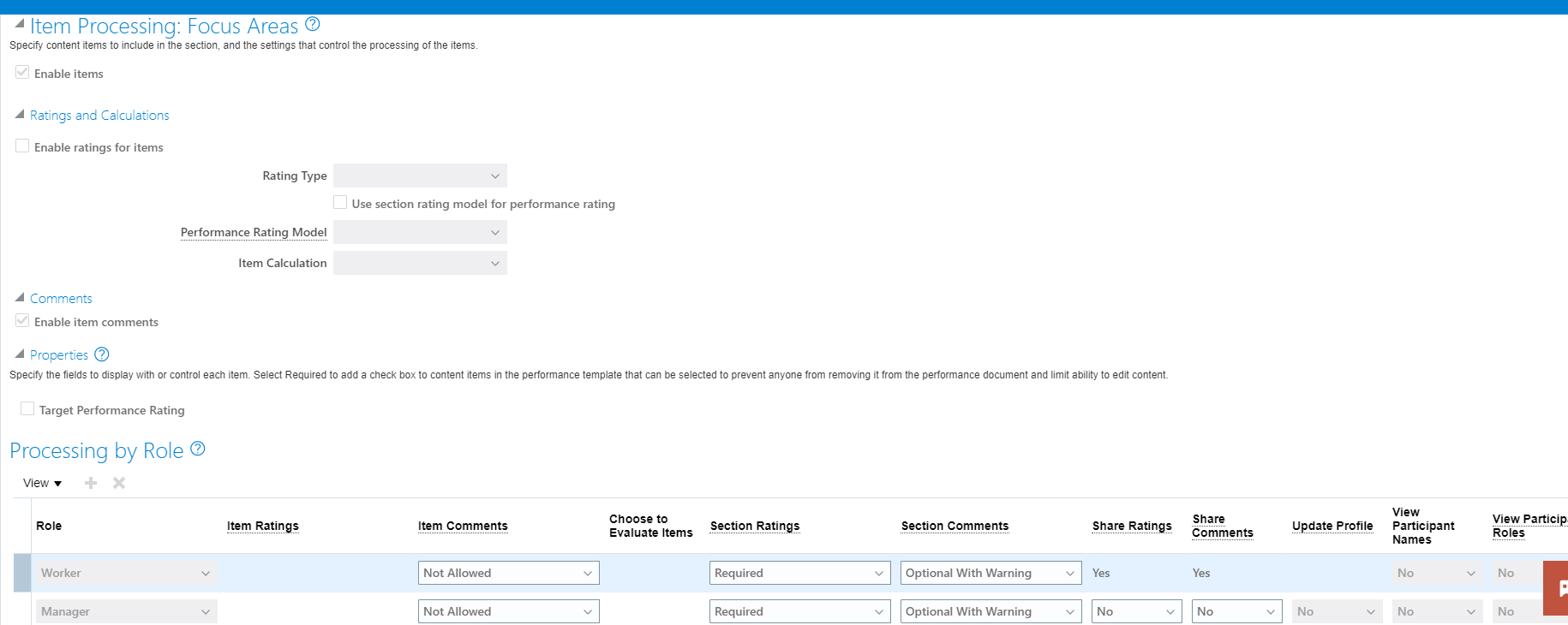Open Share Comments dropdown for Manager row

tap(1237, 611)
